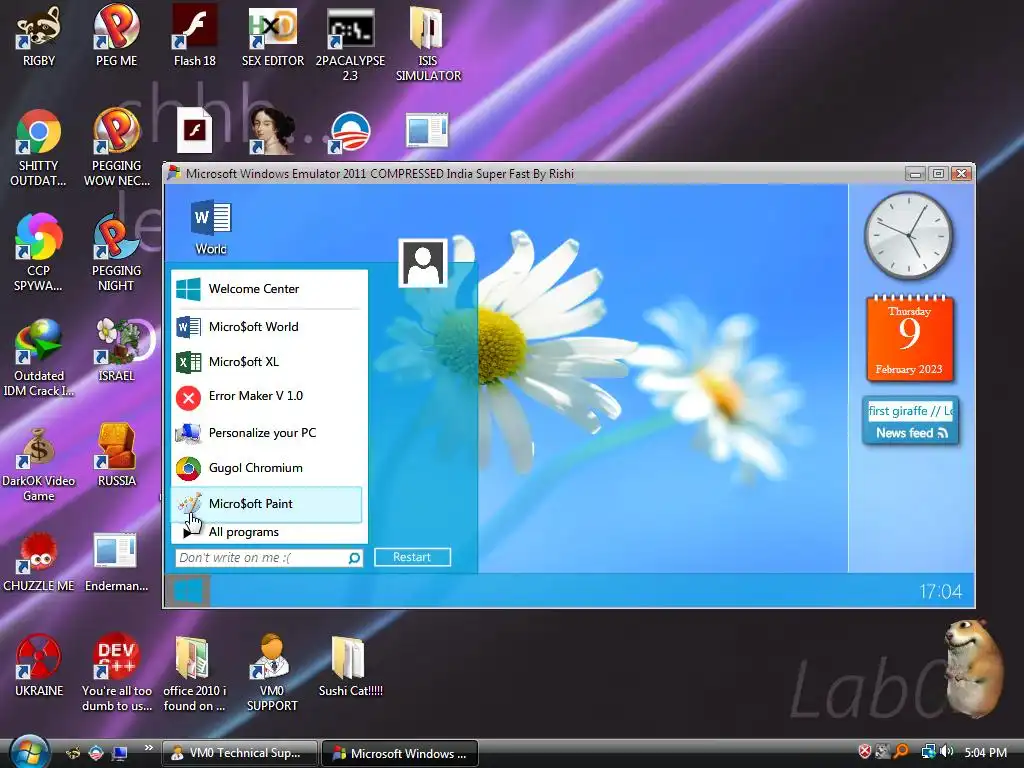1024x768 pixels.
Task: Click the volume speaker tray icon
Action: tap(946, 752)
